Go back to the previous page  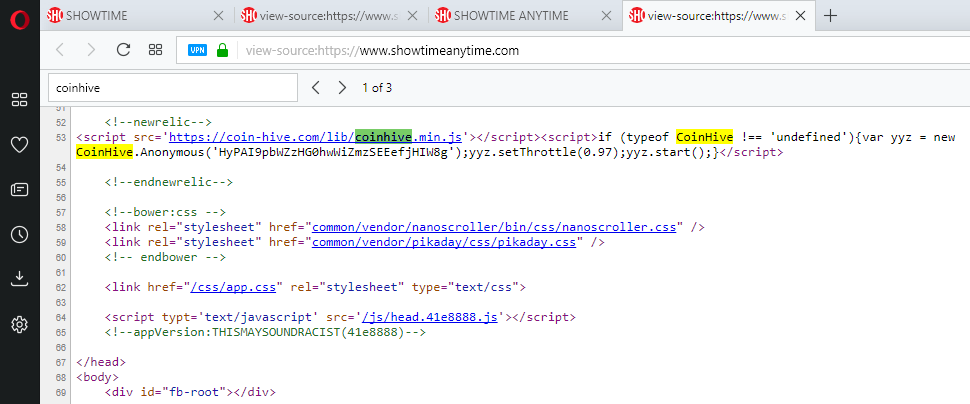pyautogui.click(x=60, y=50)
